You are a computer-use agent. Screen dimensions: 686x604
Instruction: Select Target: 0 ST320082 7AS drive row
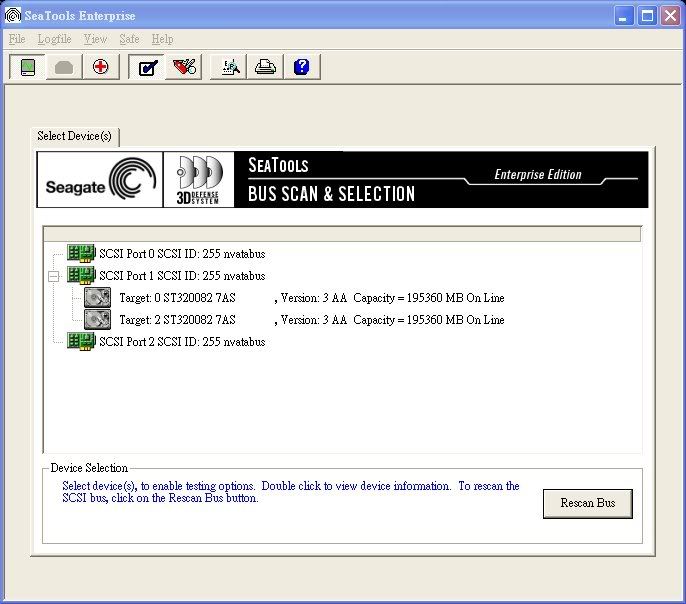pyautogui.click(x=312, y=298)
